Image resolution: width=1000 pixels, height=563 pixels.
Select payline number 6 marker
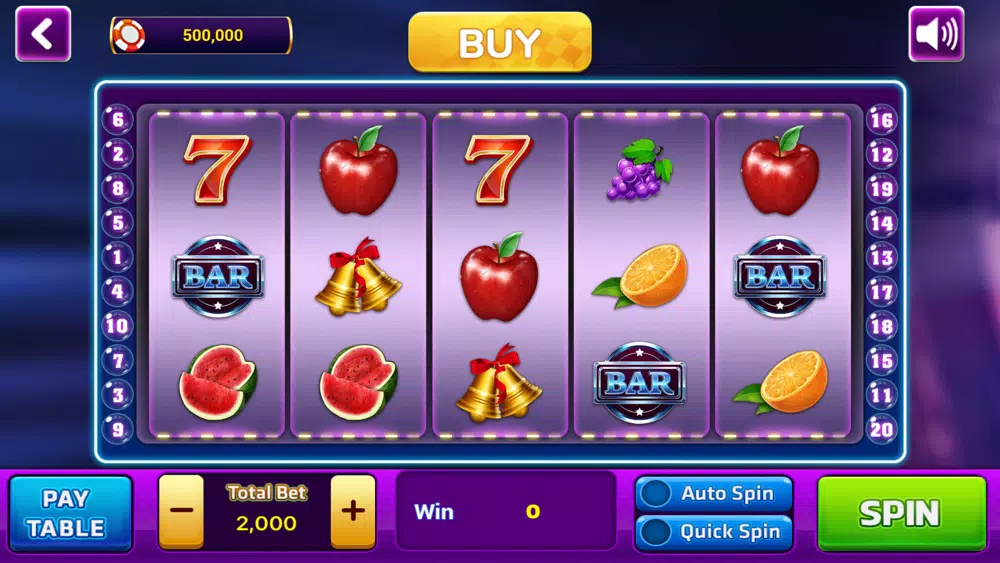118,119
